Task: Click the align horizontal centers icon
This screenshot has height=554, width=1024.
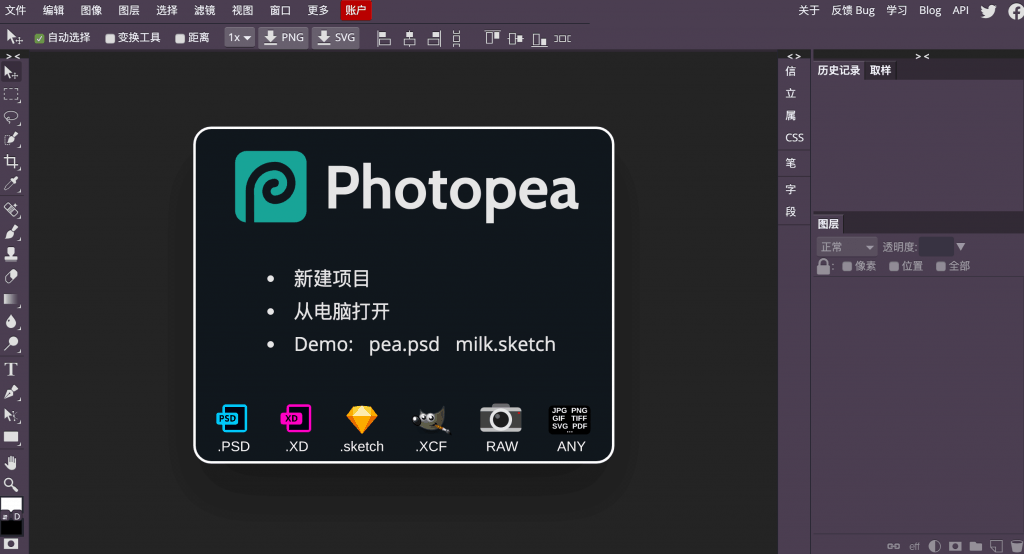Action: tap(409, 39)
